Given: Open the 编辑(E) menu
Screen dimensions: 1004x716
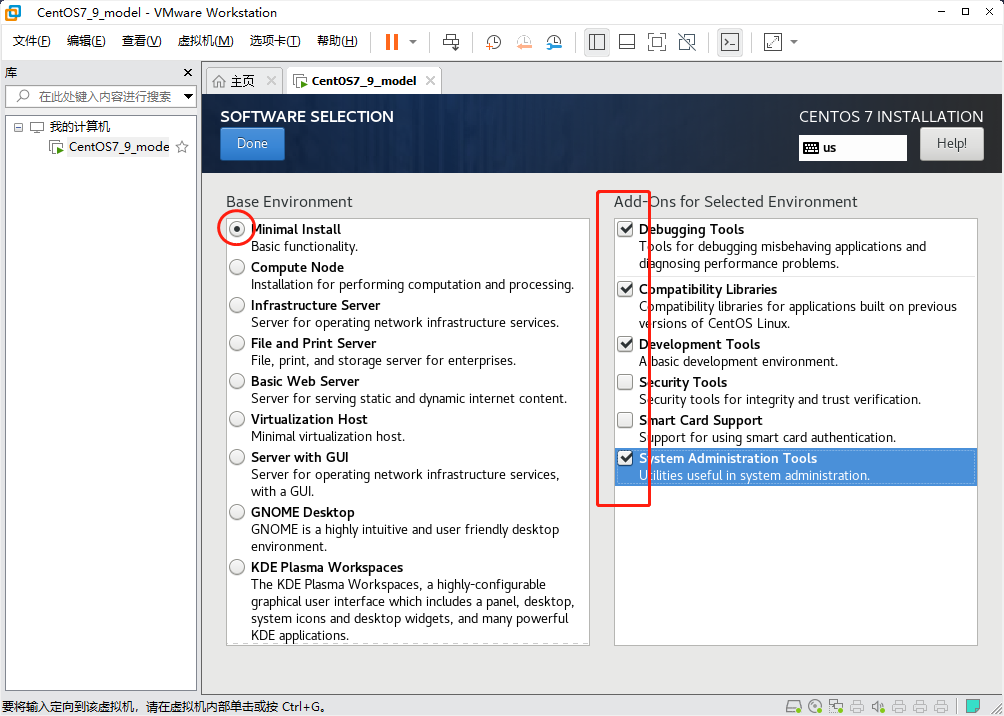Looking at the screenshot, I should (86, 42).
